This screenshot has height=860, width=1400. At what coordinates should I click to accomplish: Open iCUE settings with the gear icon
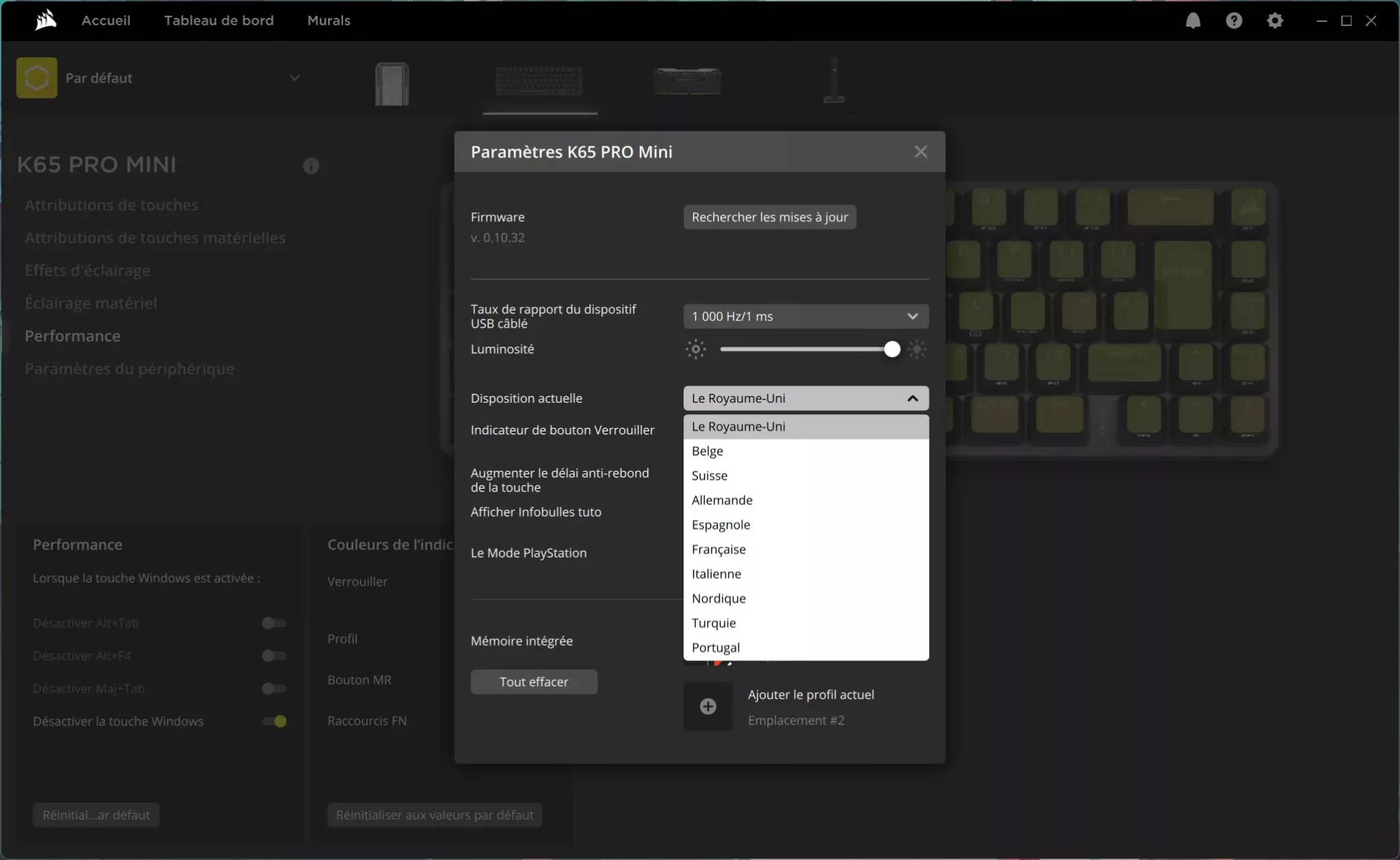point(1275,21)
